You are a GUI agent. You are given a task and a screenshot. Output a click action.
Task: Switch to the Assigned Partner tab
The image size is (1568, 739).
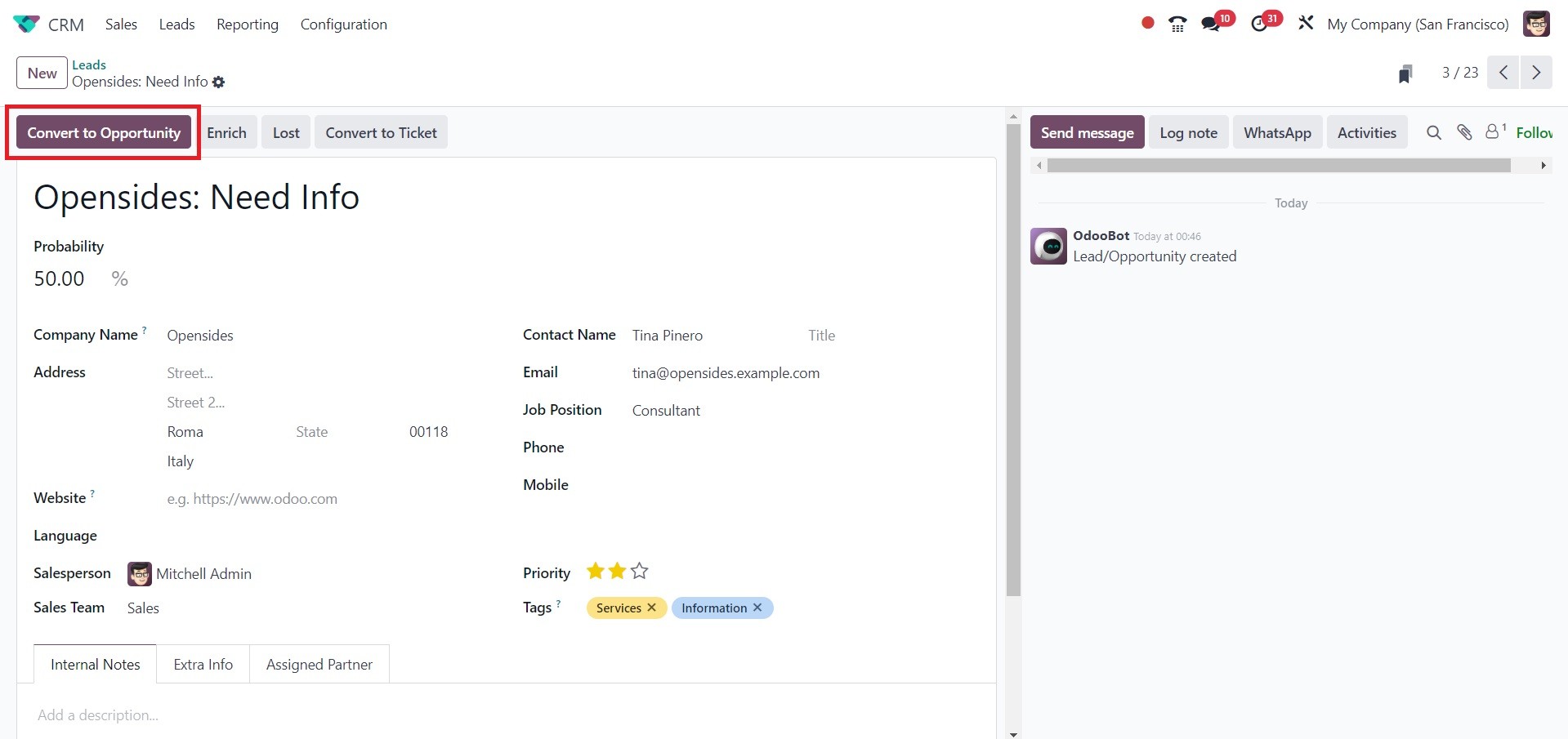coord(319,665)
